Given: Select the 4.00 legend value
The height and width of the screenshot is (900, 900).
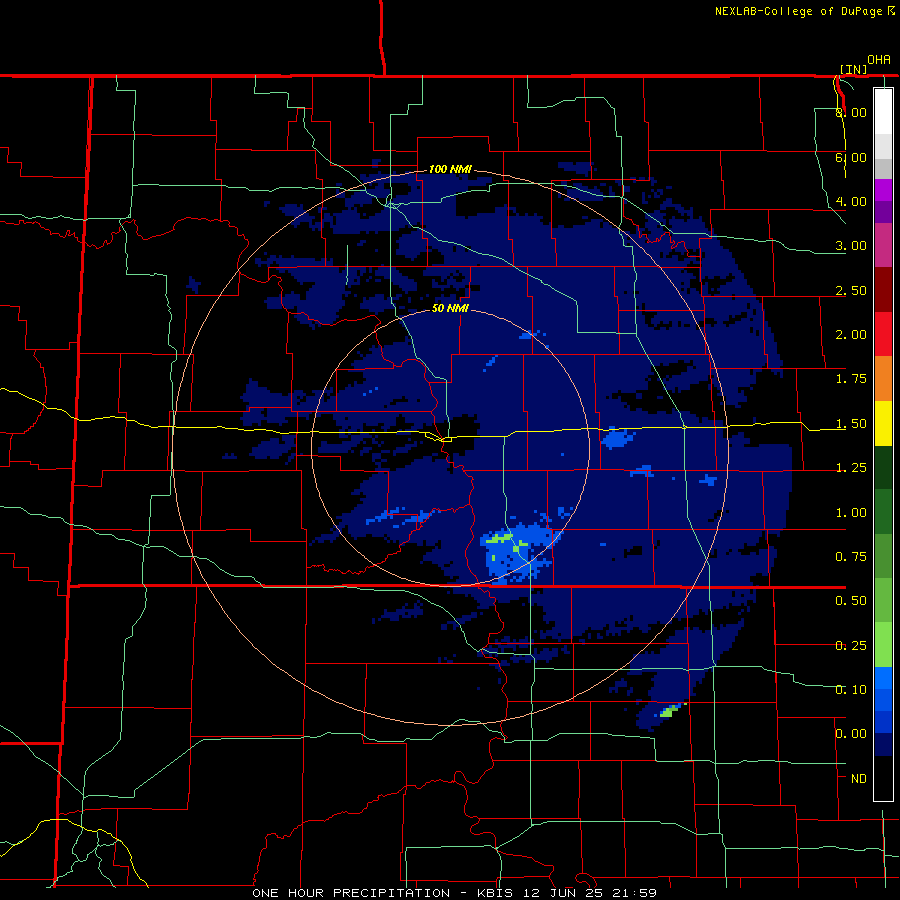Looking at the screenshot, I should (851, 201).
